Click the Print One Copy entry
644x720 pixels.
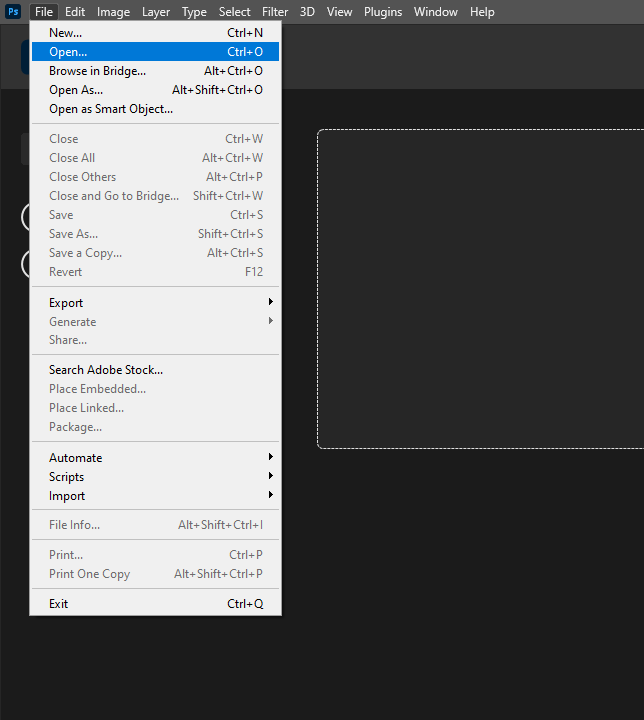[155, 574]
